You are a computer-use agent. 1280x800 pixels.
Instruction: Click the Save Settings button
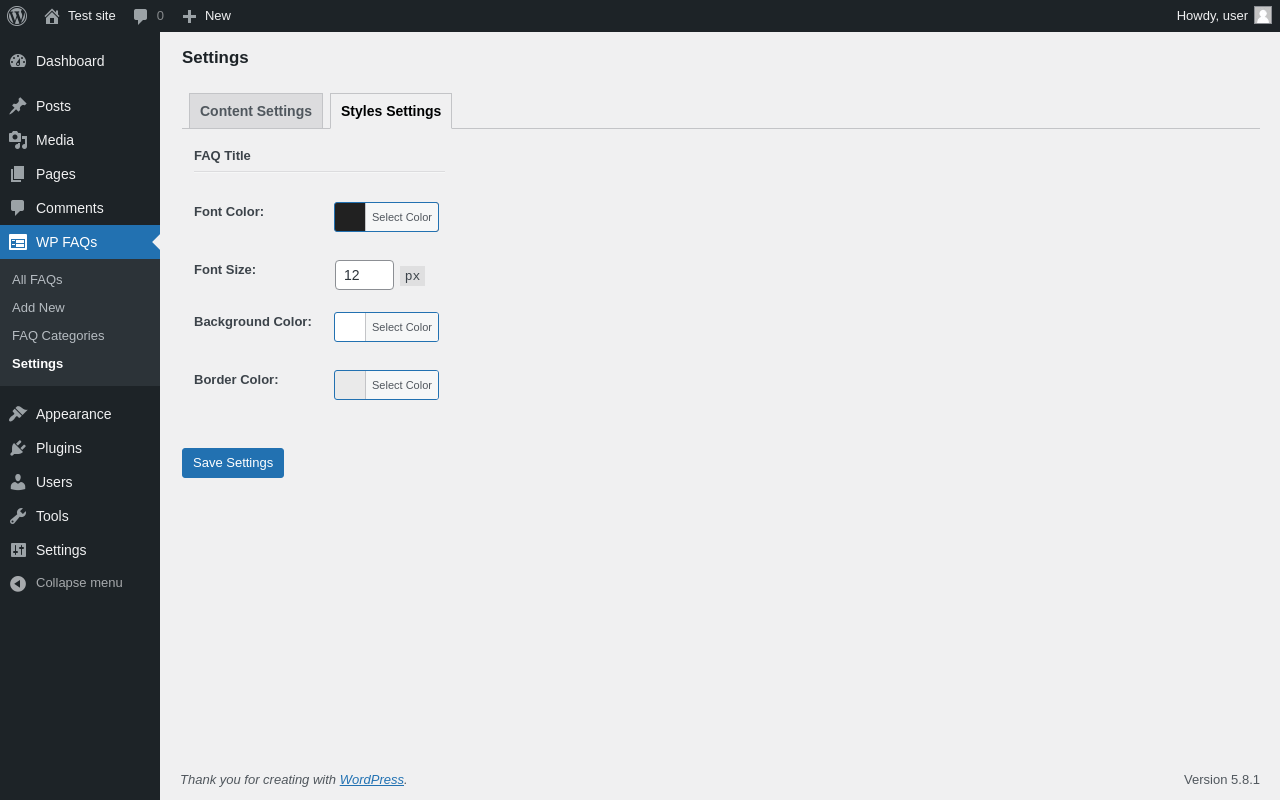(x=233, y=463)
